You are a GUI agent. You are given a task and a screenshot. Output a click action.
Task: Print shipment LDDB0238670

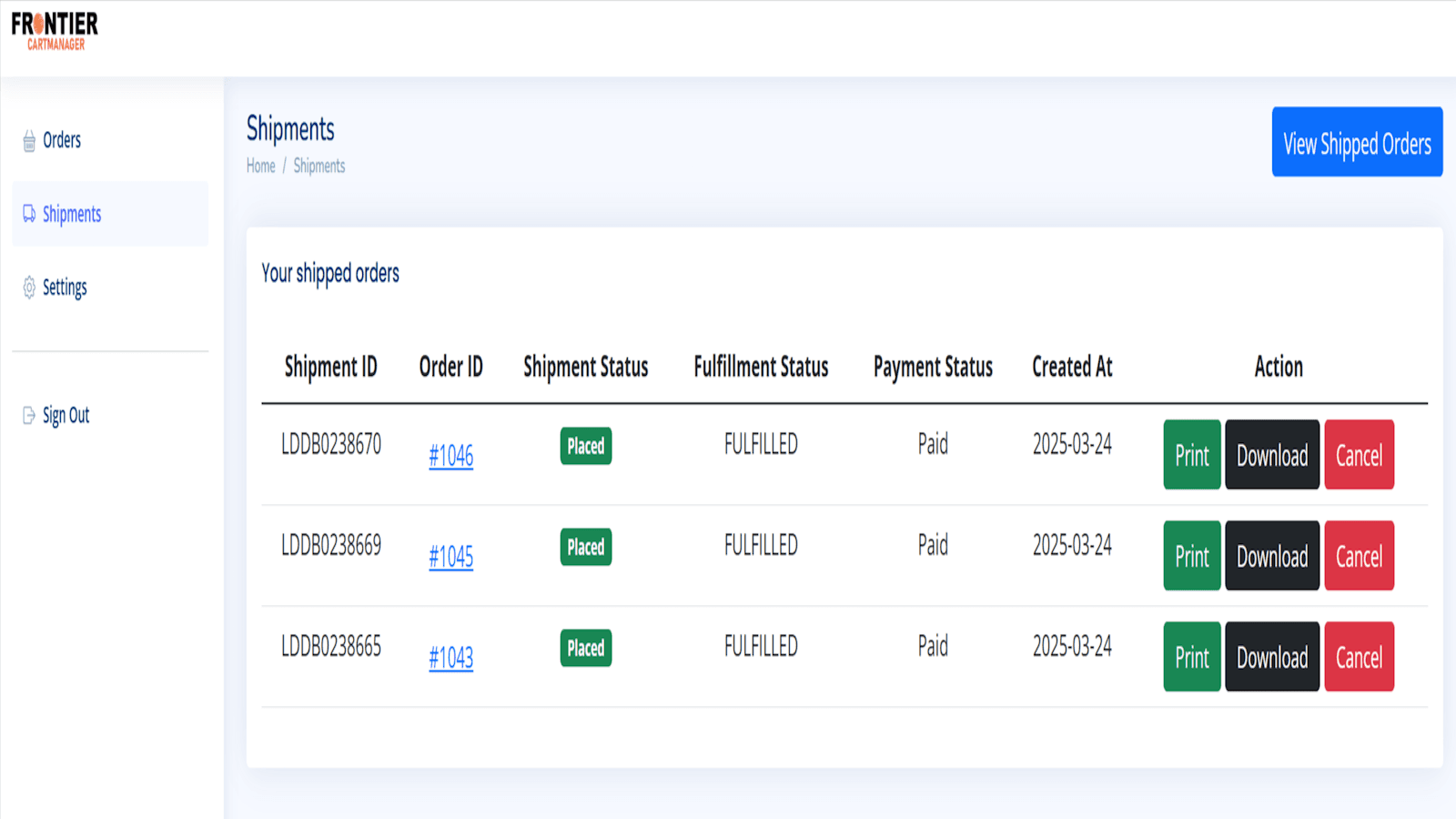(1191, 455)
